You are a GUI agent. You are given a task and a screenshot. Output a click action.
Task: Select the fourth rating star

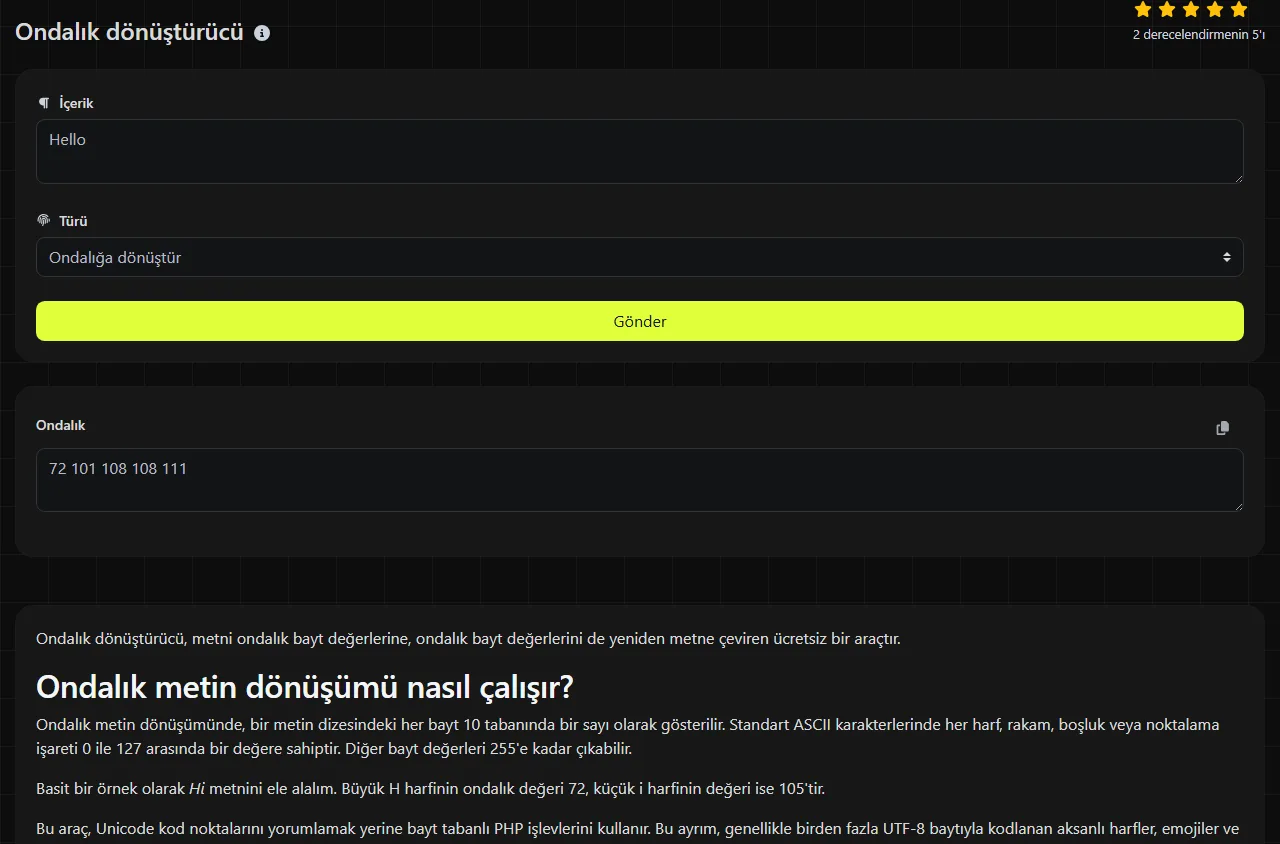[x=1215, y=10]
